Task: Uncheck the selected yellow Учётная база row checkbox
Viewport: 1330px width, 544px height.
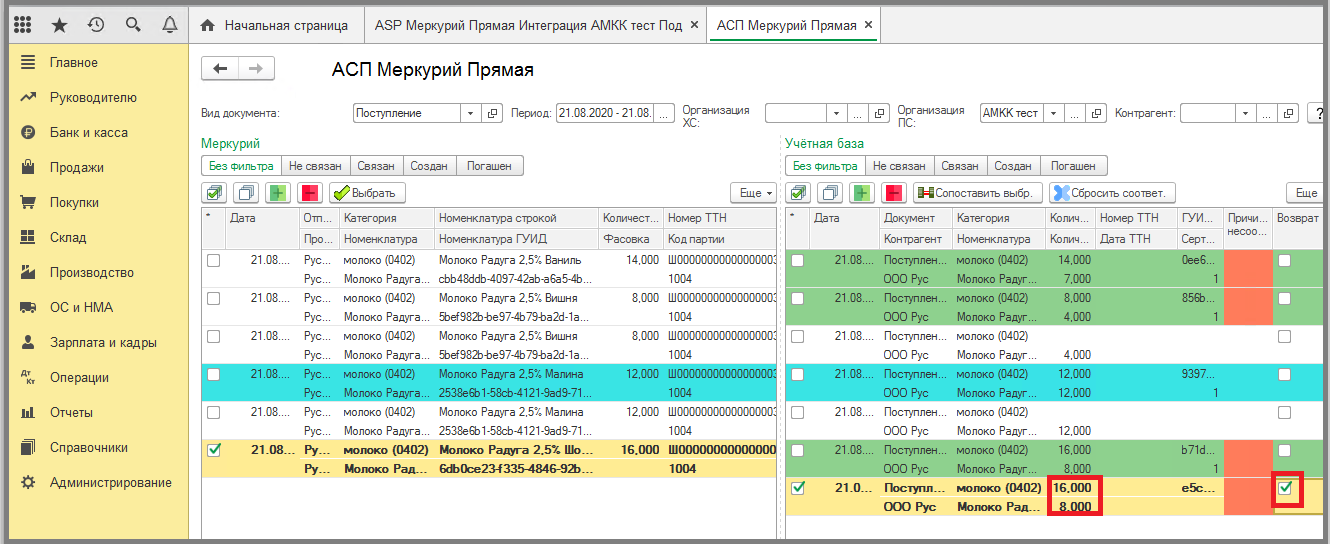Action: point(797,488)
